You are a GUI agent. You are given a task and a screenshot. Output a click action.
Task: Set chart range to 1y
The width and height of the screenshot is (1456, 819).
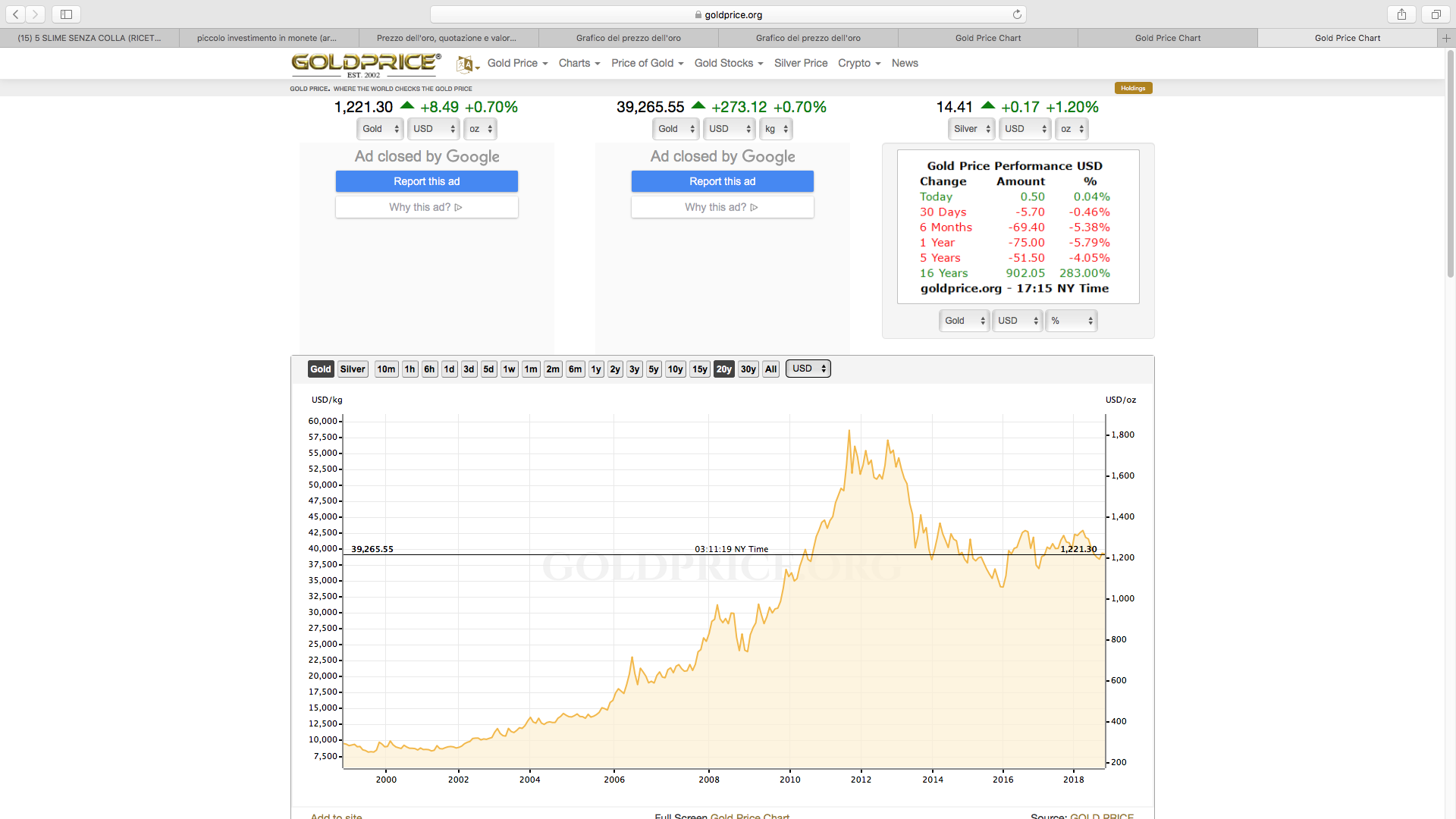tap(596, 369)
